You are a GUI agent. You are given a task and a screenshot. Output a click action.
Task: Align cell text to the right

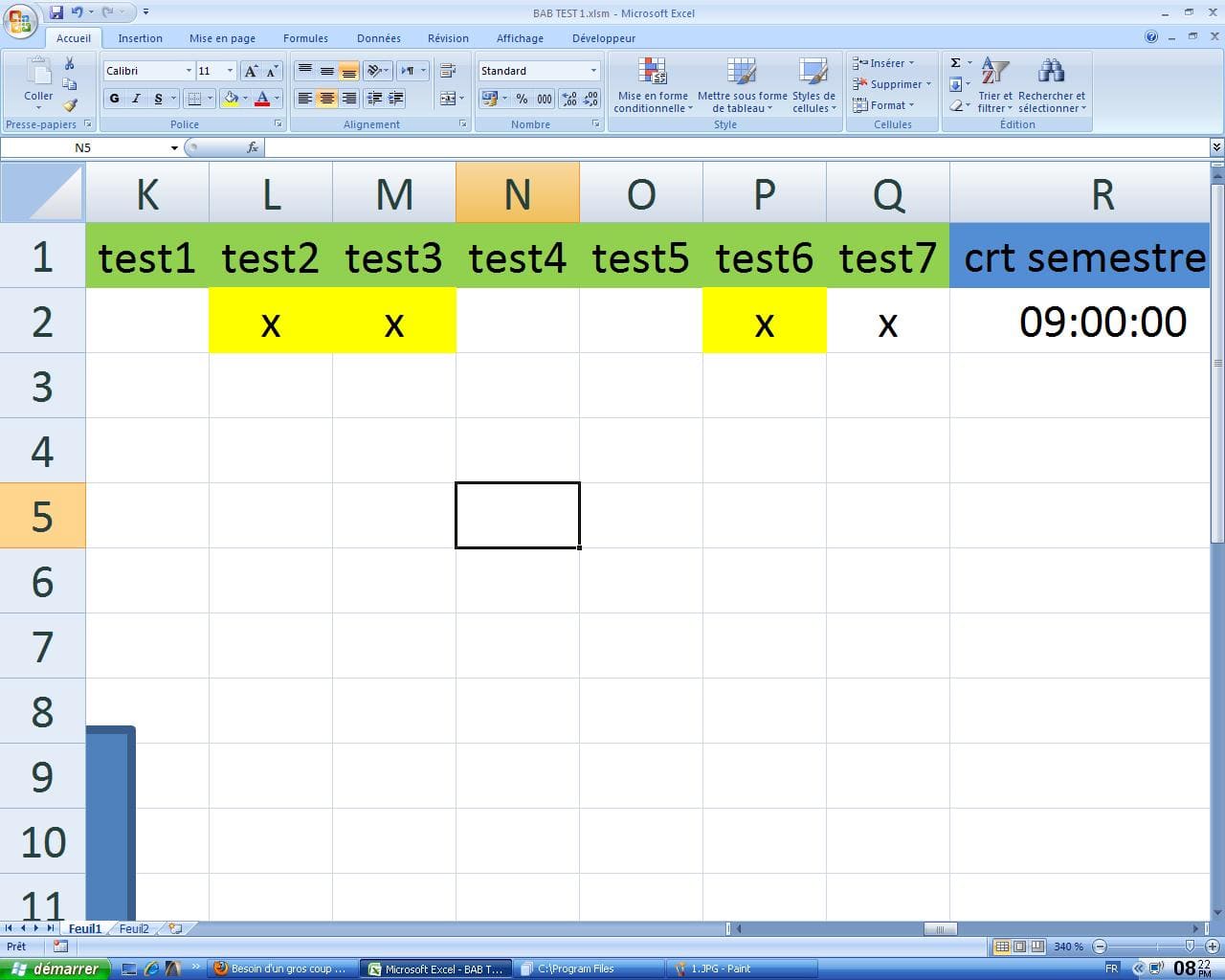(x=348, y=98)
